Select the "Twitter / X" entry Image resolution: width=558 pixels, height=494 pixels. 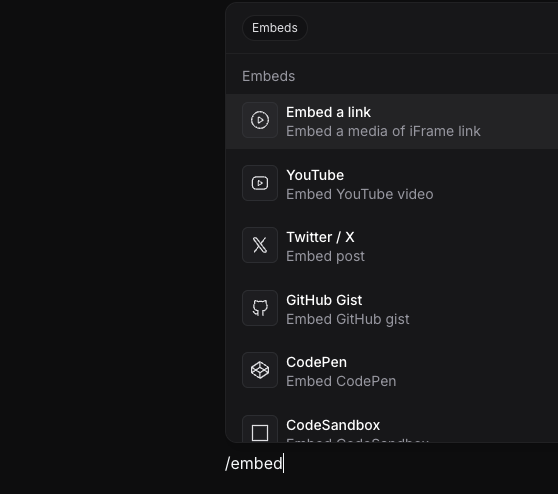[320, 237]
